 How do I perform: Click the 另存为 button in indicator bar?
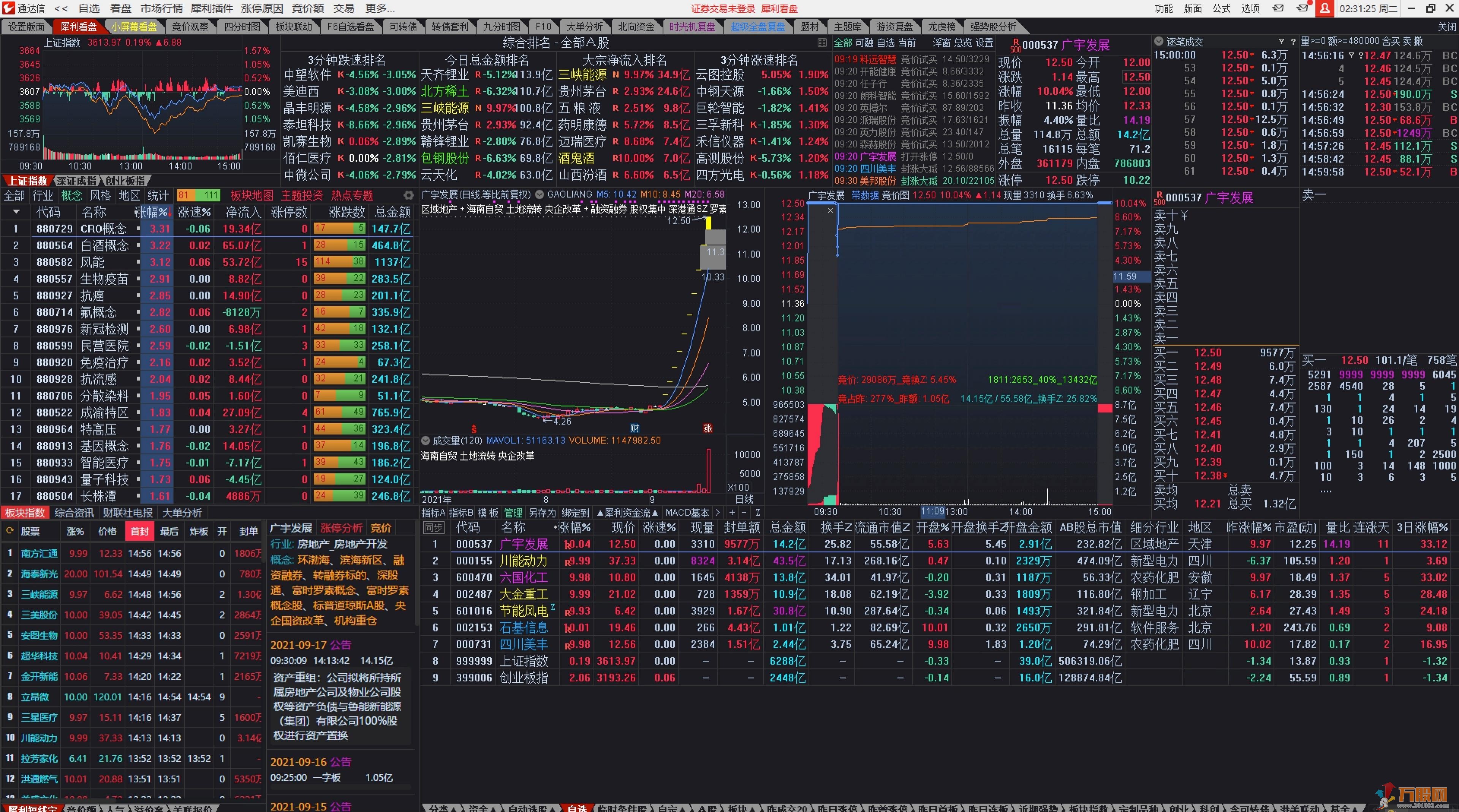542,513
